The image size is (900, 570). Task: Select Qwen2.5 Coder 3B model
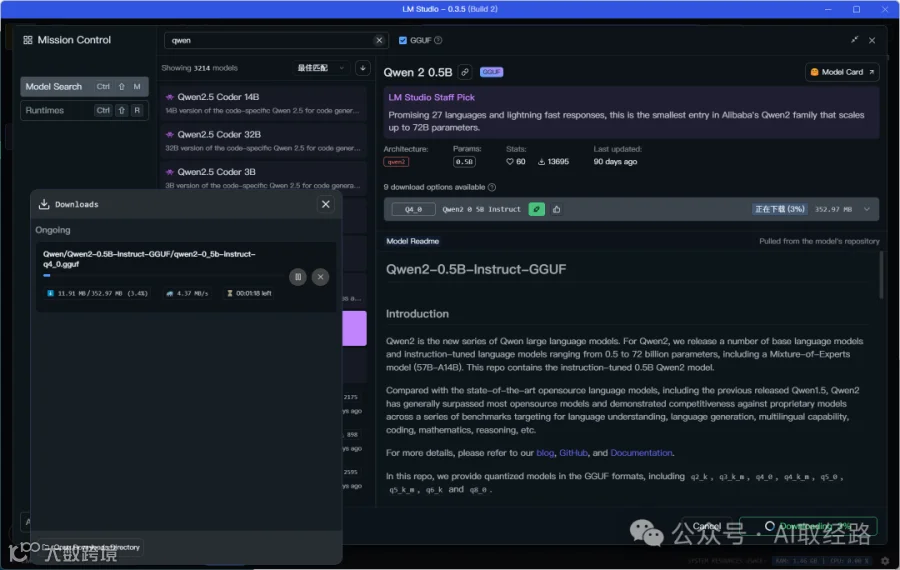coord(263,177)
